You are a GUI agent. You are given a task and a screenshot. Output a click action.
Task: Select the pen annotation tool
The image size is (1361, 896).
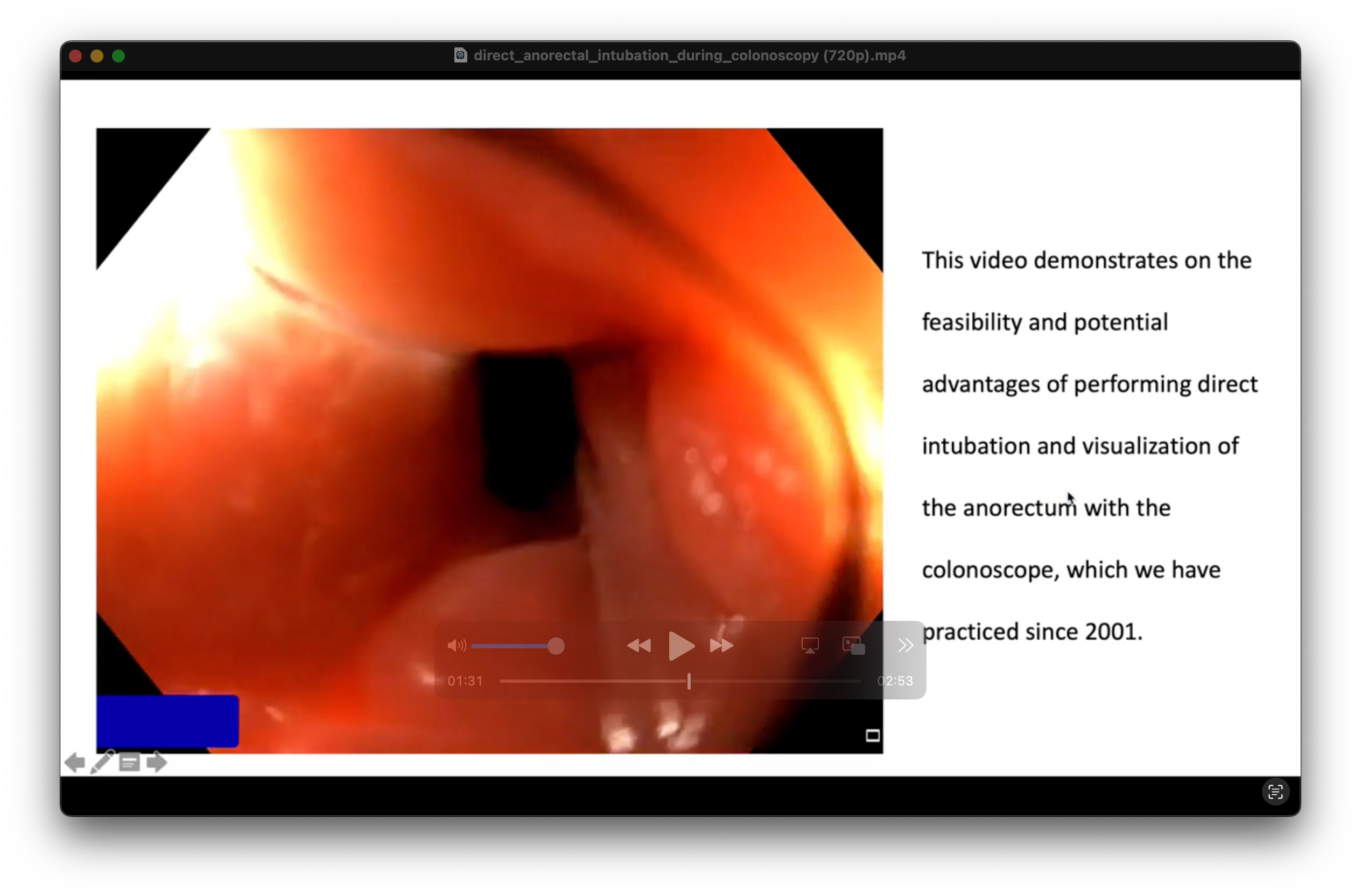102,762
